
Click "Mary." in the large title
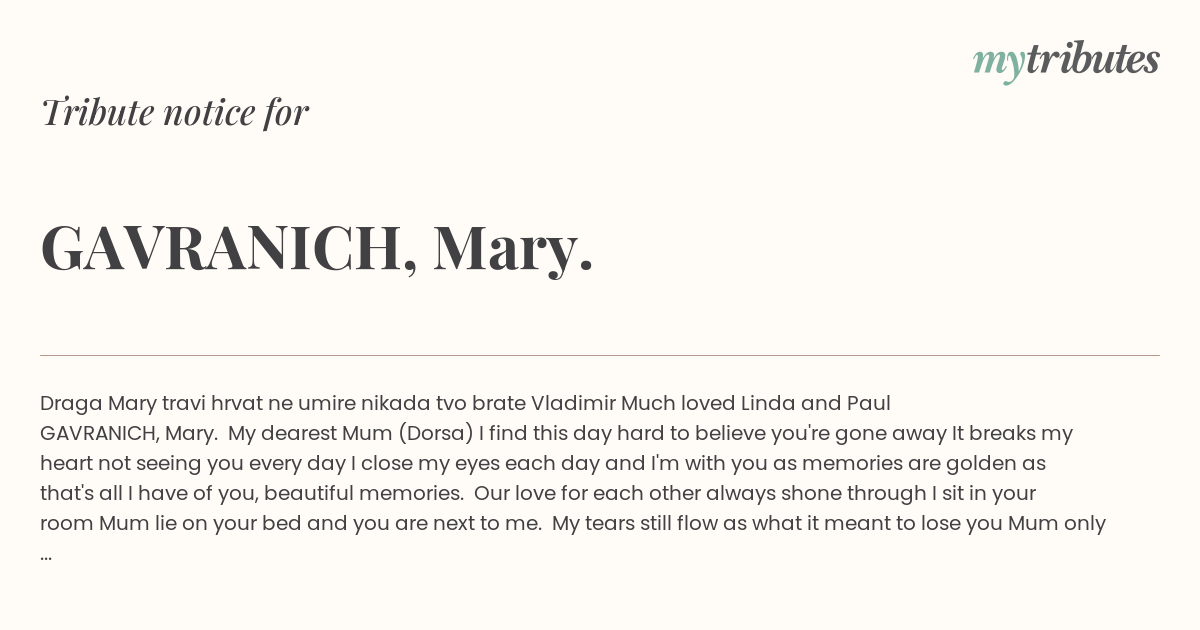tap(514, 250)
